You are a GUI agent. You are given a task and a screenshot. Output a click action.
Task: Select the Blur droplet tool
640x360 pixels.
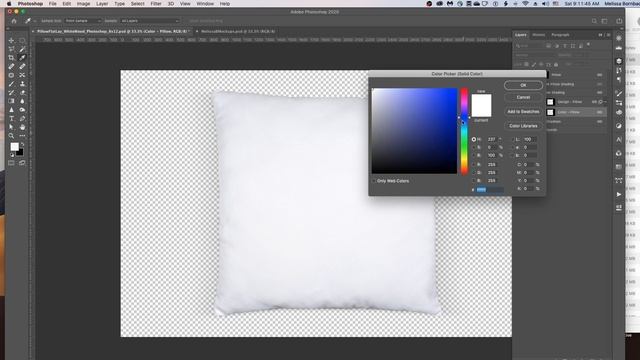(22, 101)
